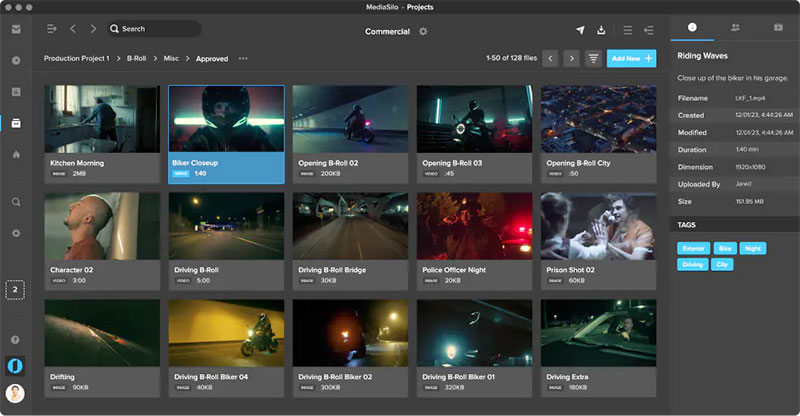Click the recent activity clock icon
This screenshot has width=800, height=416.
click(16, 61)
